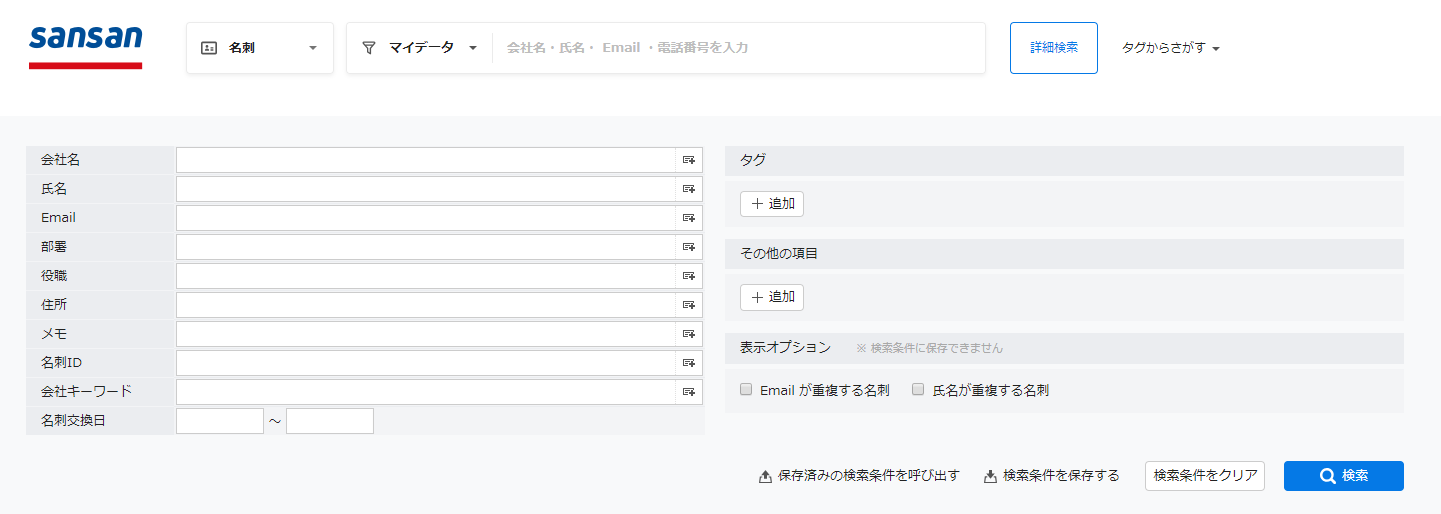Click the list icon beside 部署 field

[x=689, y=247]
